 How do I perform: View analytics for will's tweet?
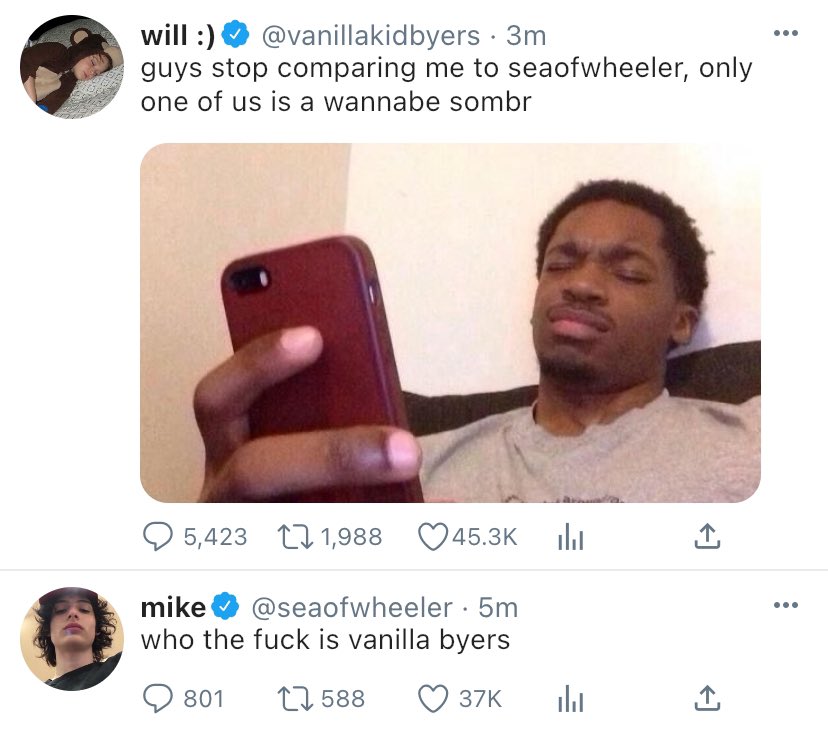[x=568, y=537]
